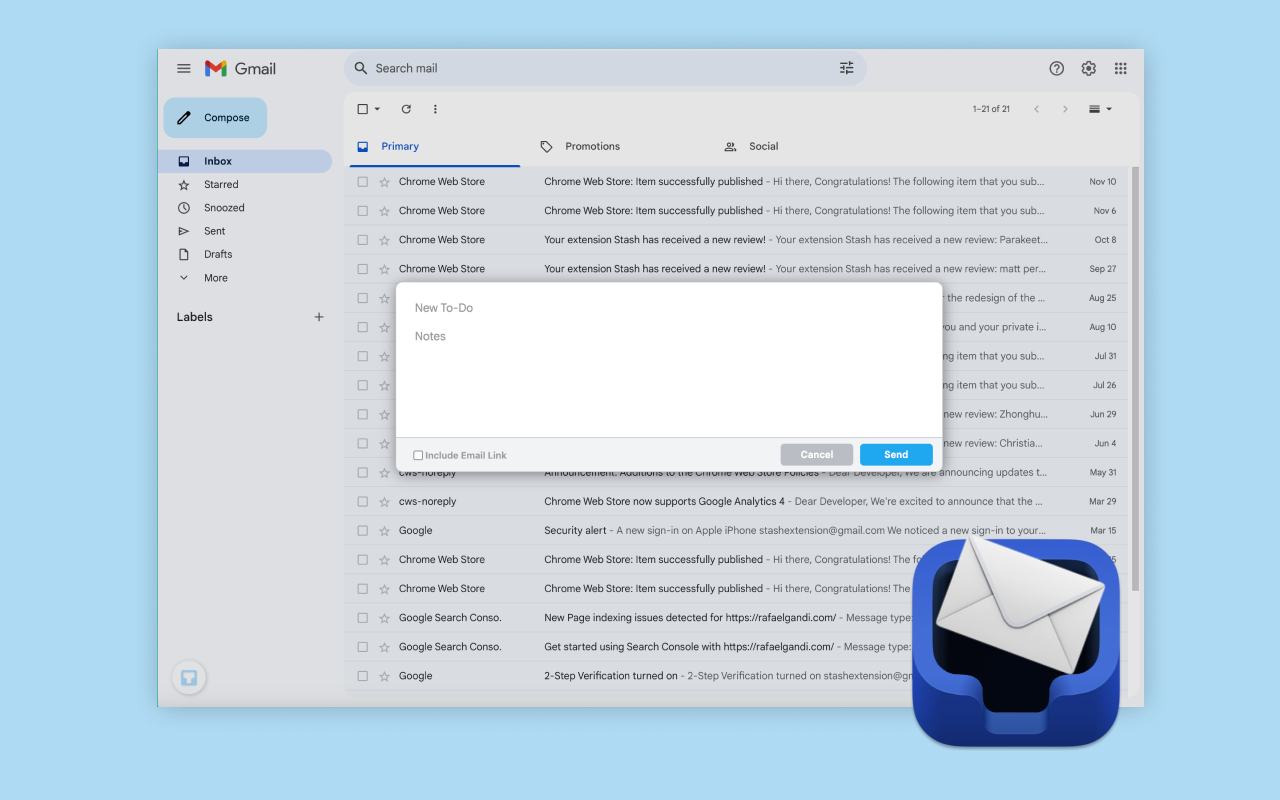1280x800 pixels.
Task: Click the inbox vertical scrollbar
Action: pos(1135,378)
